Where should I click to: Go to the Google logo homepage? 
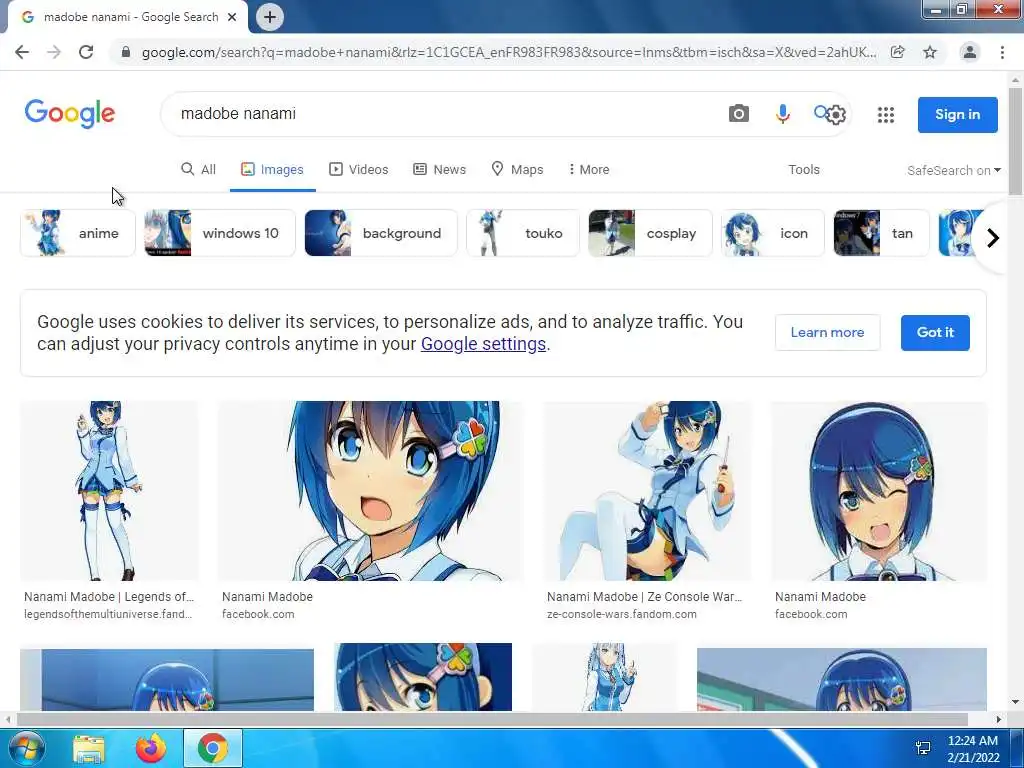pyautogui.click(x=70, y=114)
